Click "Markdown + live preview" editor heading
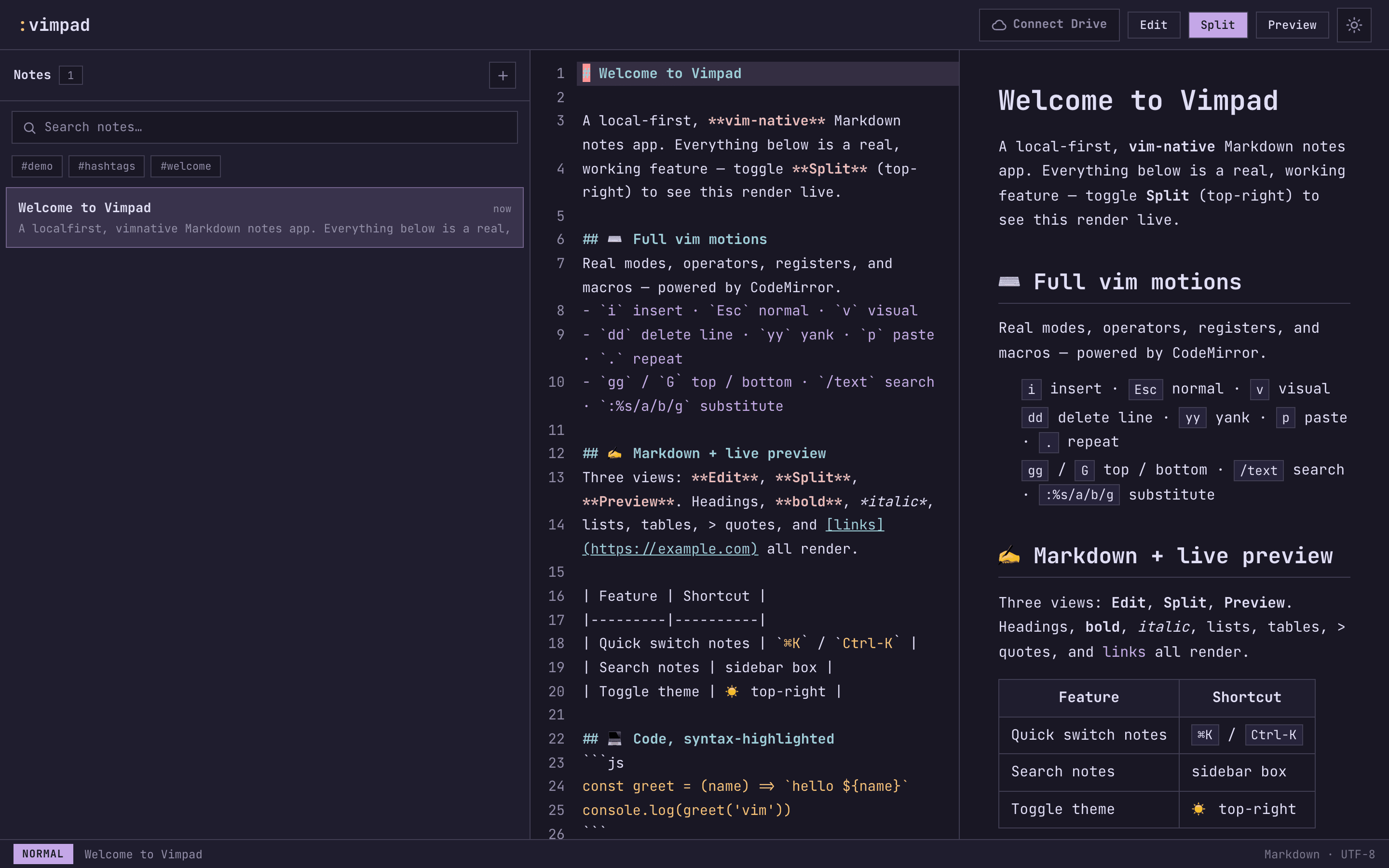 pyautogui.click(x=704, y=453)
